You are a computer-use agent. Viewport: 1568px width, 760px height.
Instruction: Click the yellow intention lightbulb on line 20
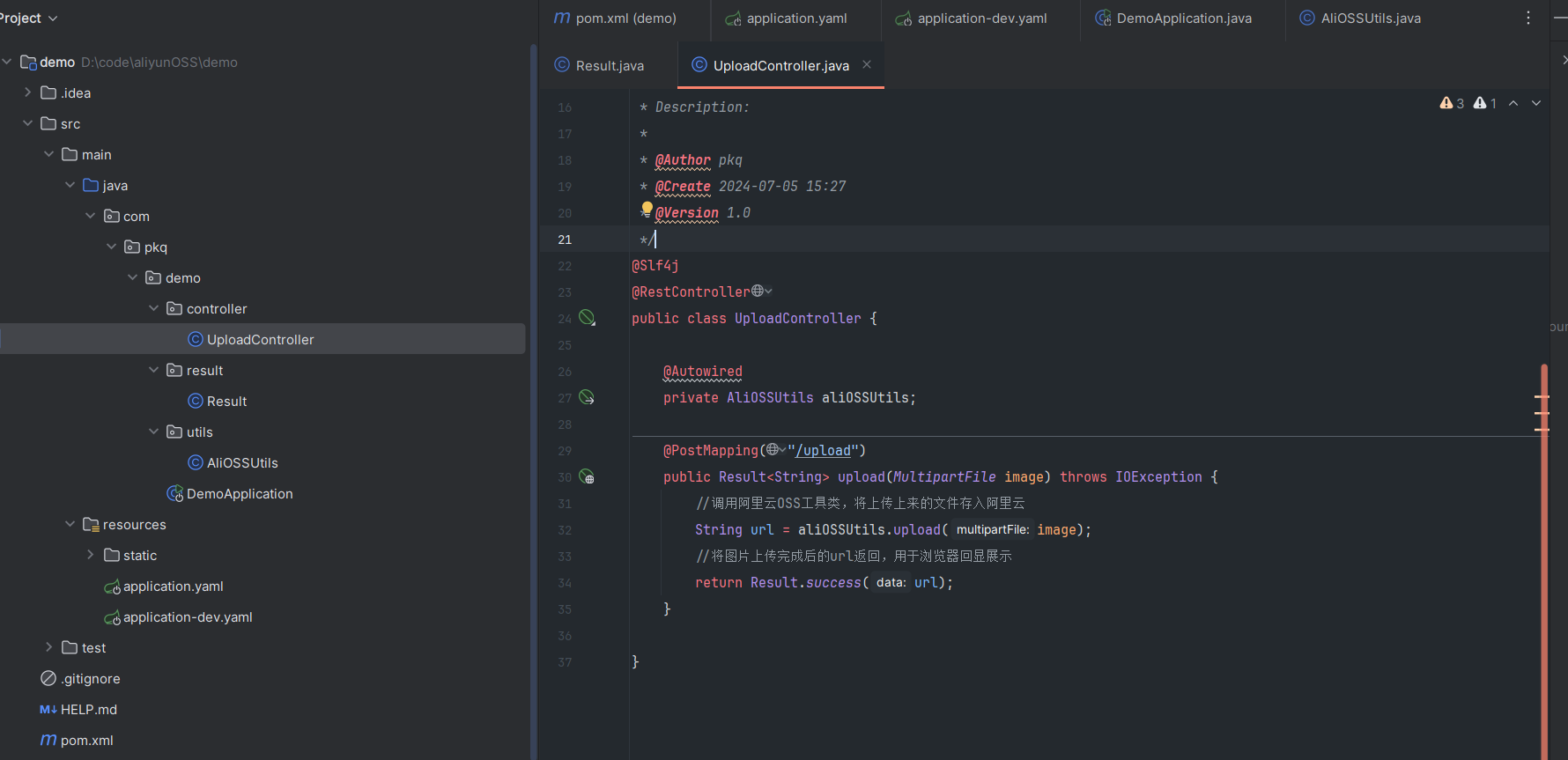[647, 210]
